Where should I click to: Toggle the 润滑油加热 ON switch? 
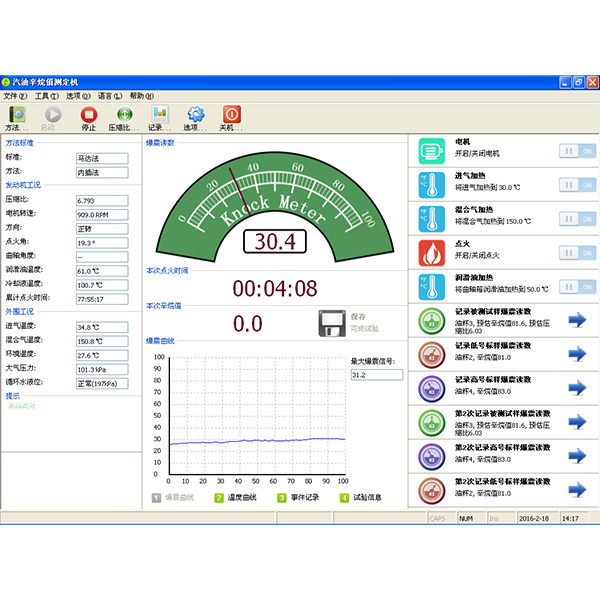point(577,287)
